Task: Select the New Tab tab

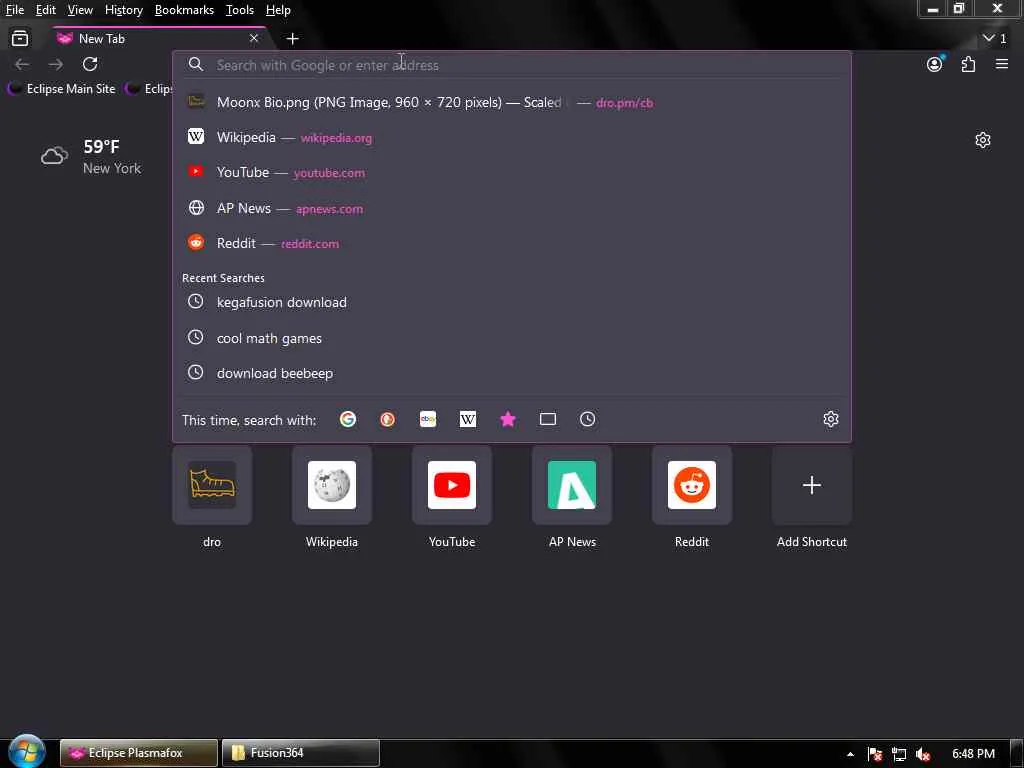Action: pos(159,39)
